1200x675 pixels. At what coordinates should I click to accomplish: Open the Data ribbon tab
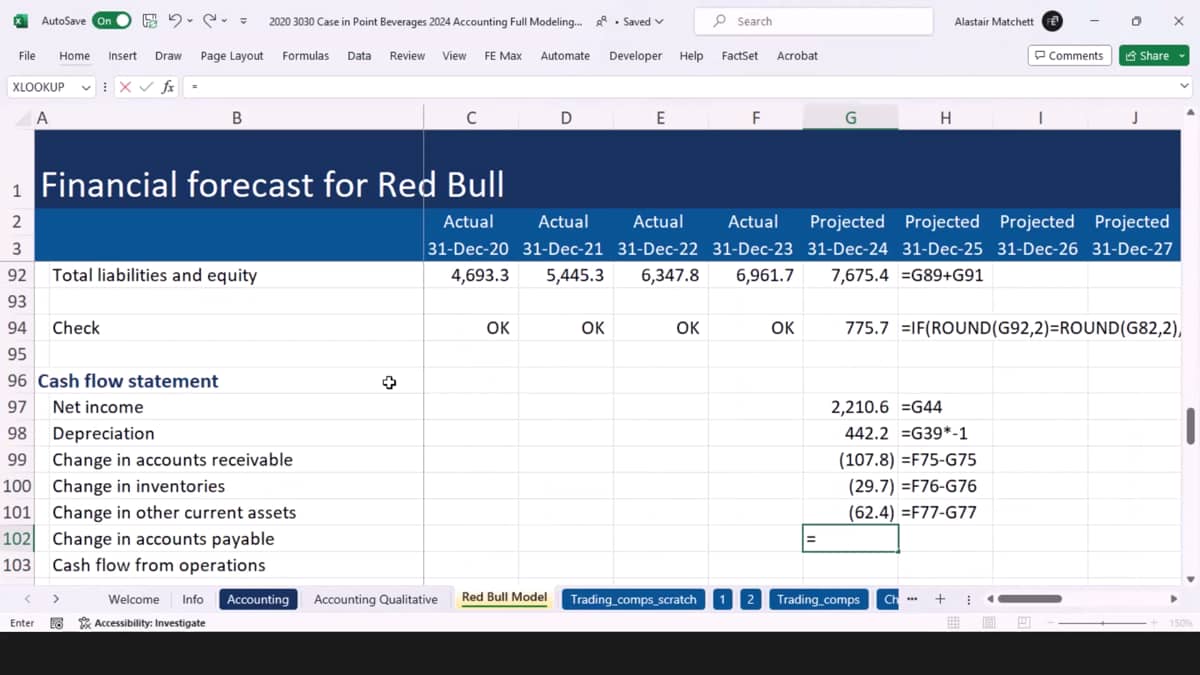pos(359,56)
